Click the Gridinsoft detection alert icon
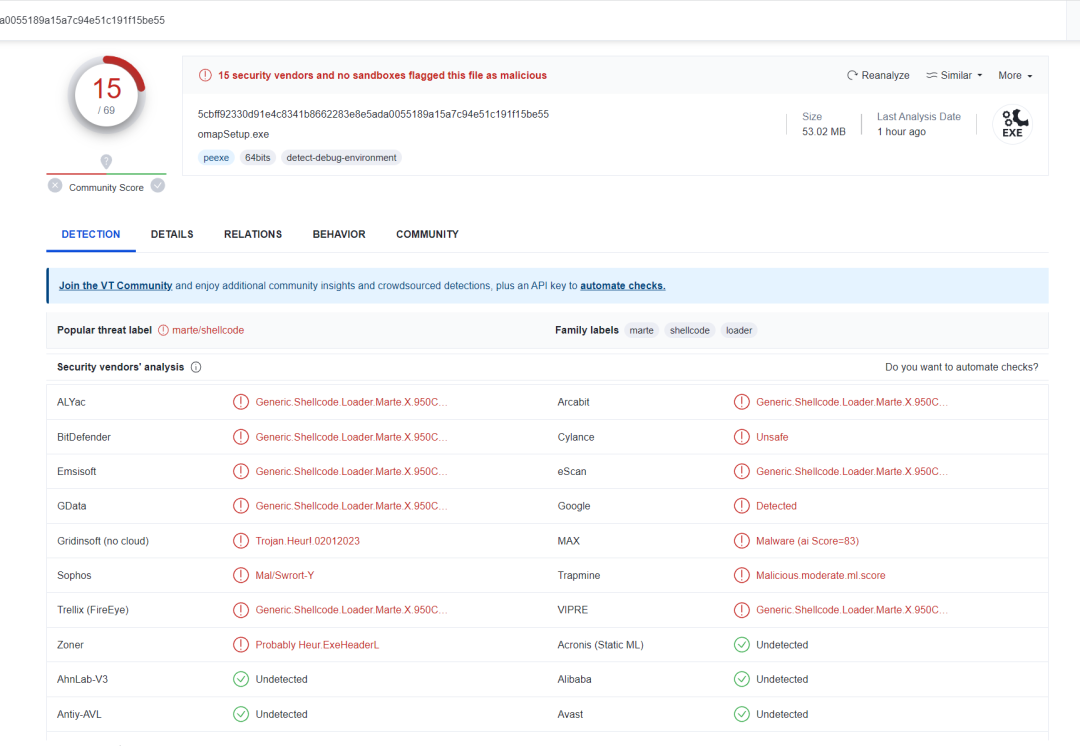This screenshot has height=746, width=1080. tap(240, 541)
